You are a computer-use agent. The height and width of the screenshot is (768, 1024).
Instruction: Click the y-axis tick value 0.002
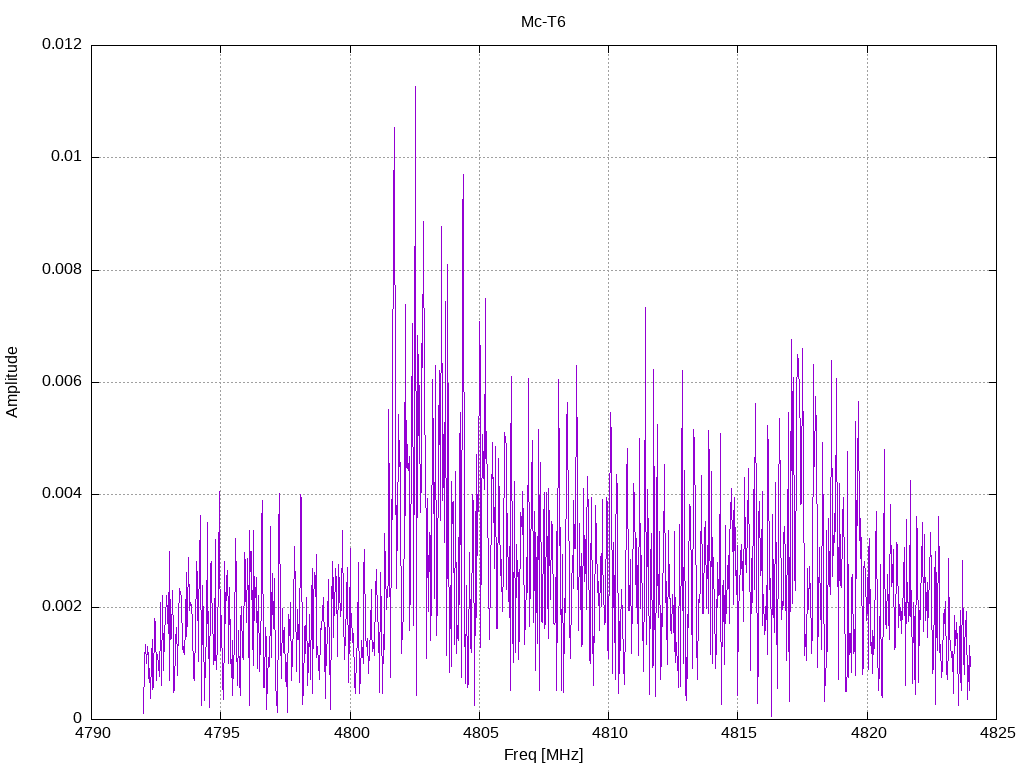(62, 607)
